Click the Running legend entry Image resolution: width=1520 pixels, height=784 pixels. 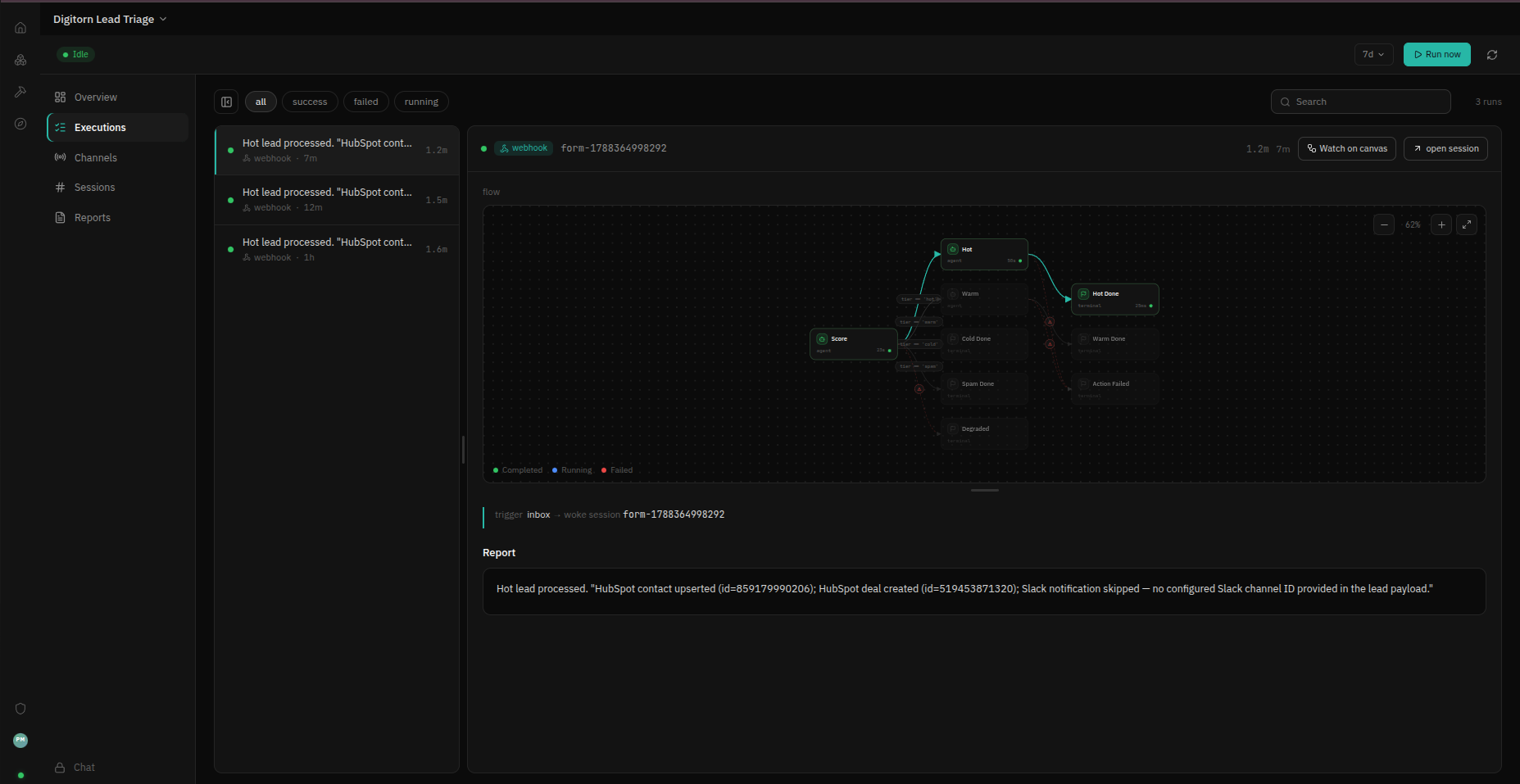[572, 470]
